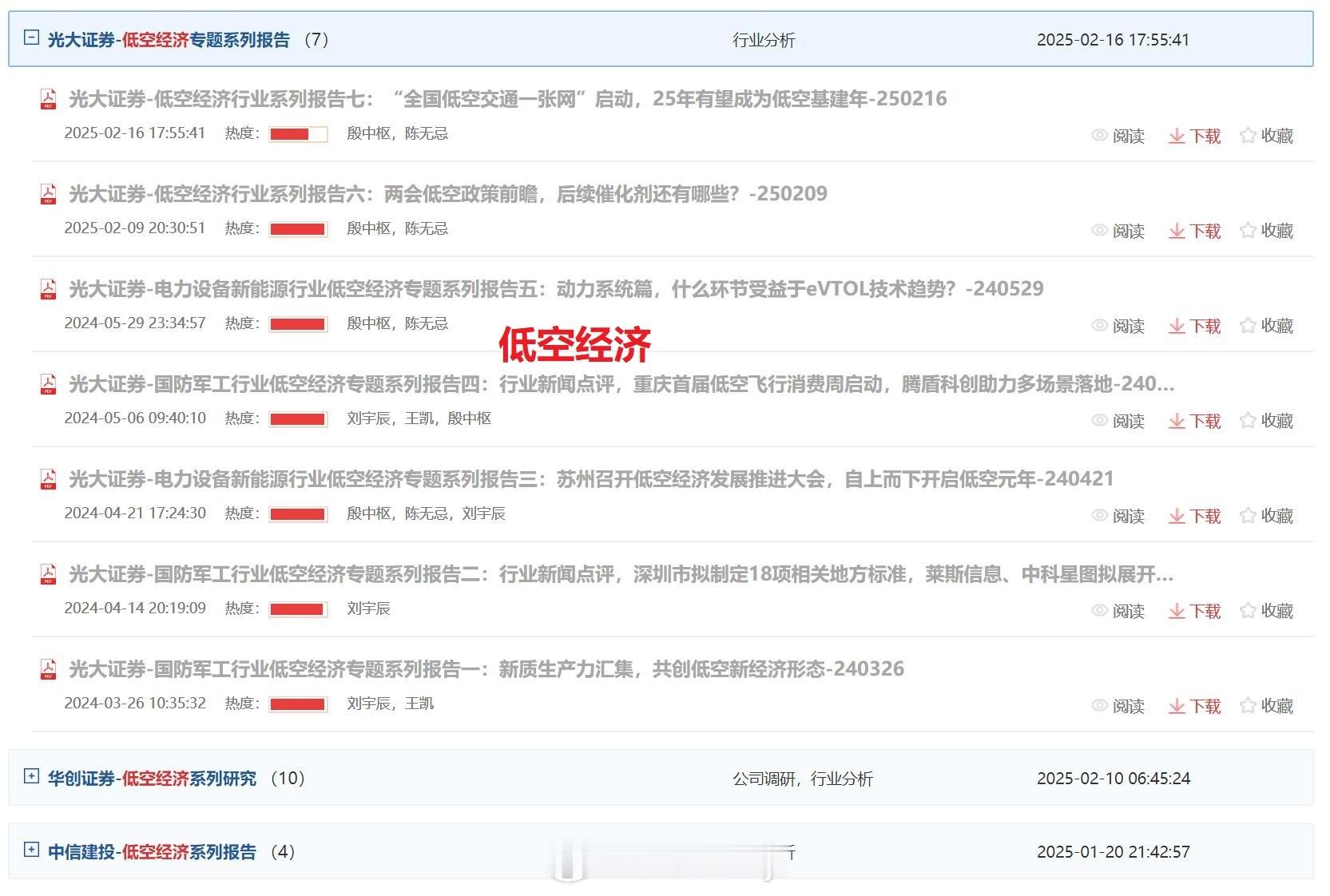Download 专题系列报告二 via arrow icon
The height and width of the screenshot is (896, 1330).
tap(1177, 612)
